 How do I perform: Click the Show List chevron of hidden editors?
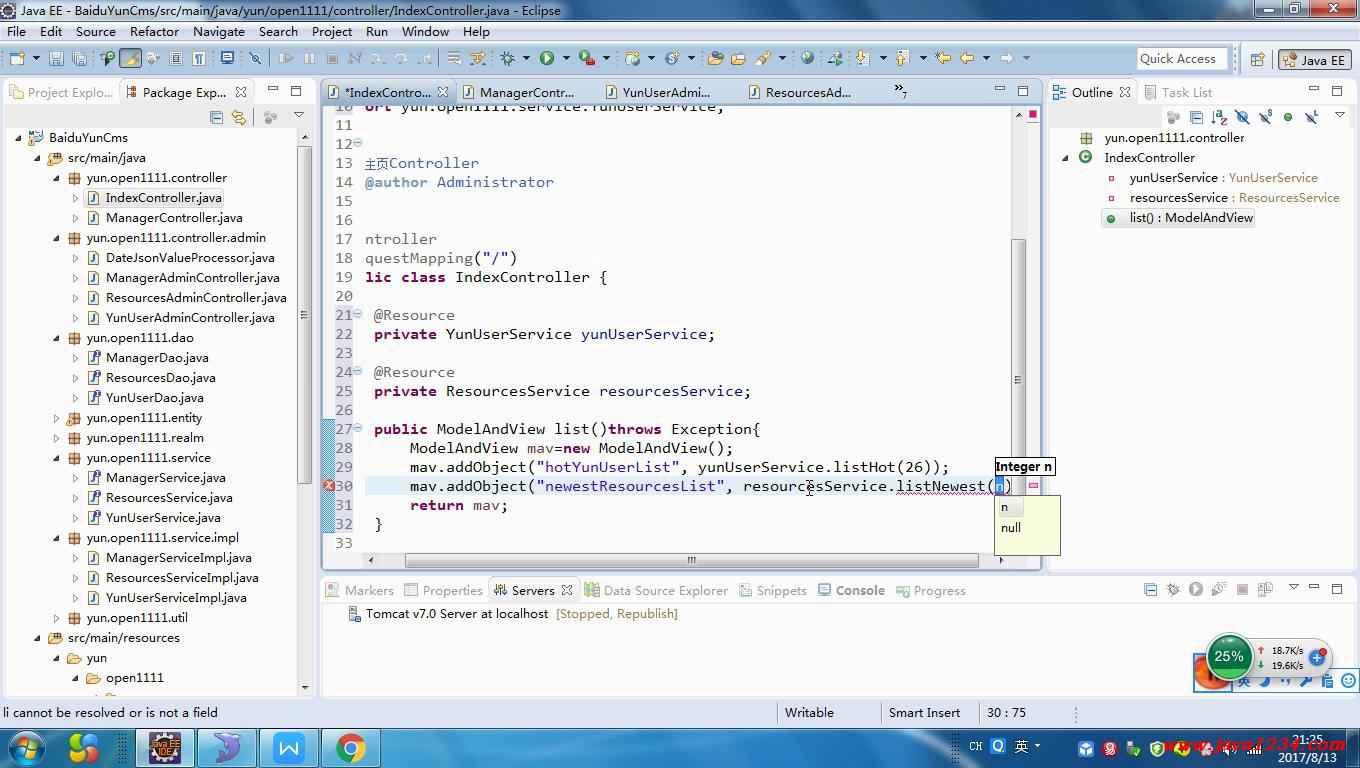(x=900, y=92)
